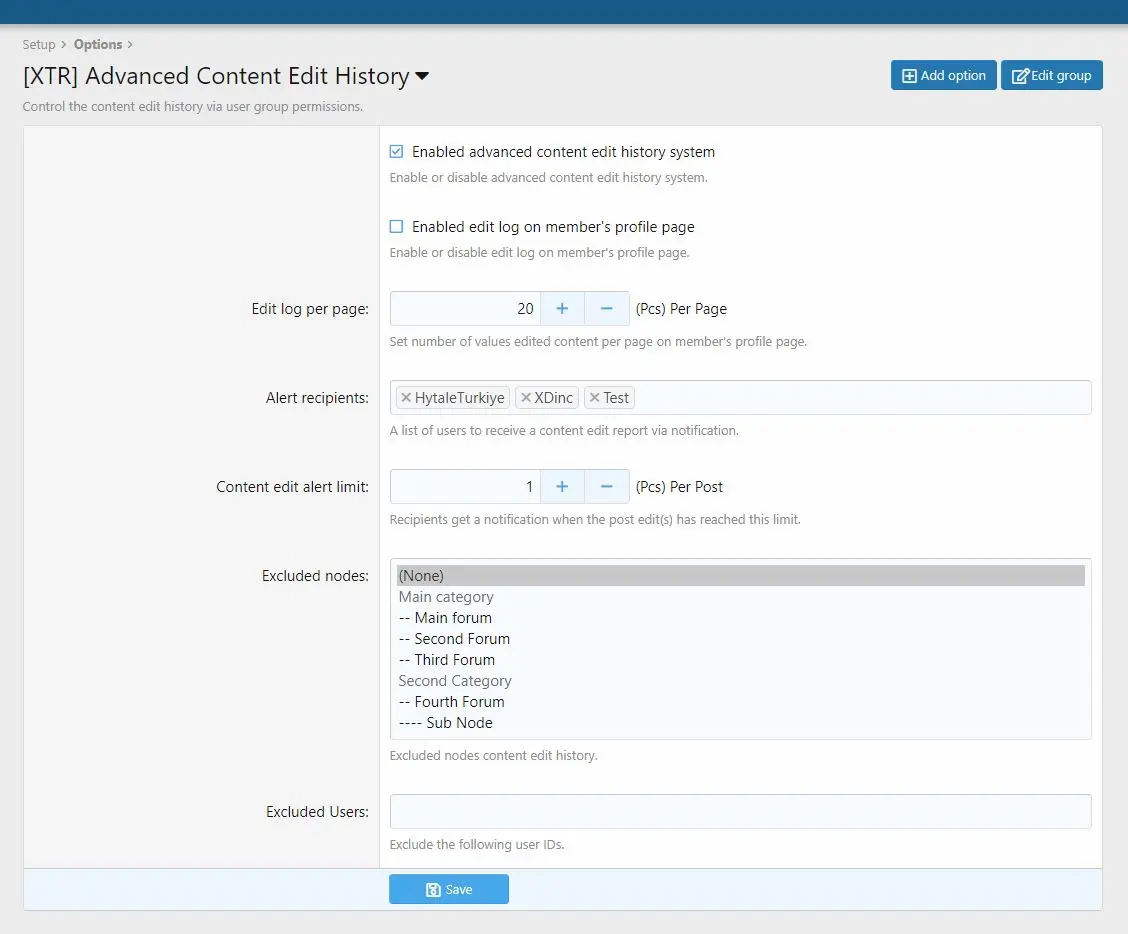
Task: Click the floppy disk icon on Save
Action: pos(433,890)
